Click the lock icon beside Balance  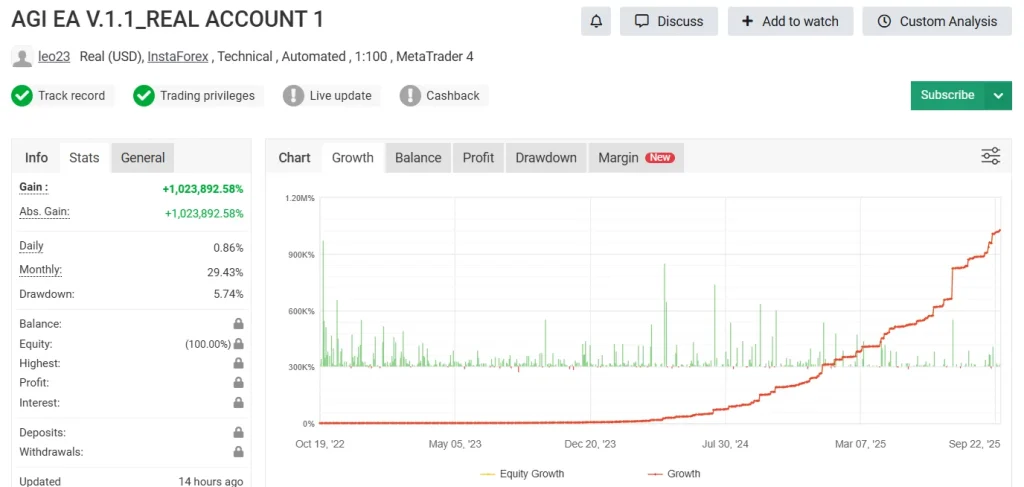238,324
